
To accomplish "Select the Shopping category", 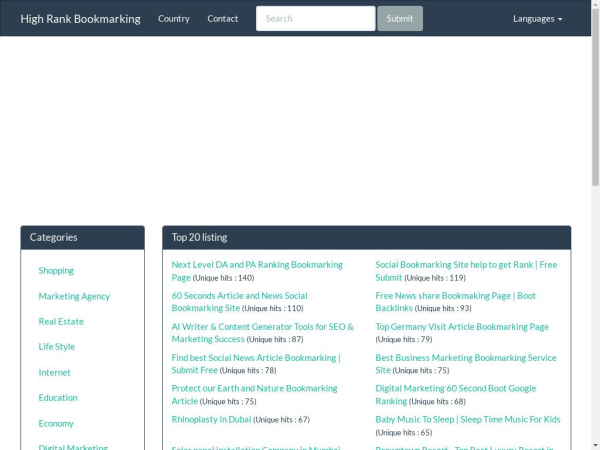I will [56, 270].
